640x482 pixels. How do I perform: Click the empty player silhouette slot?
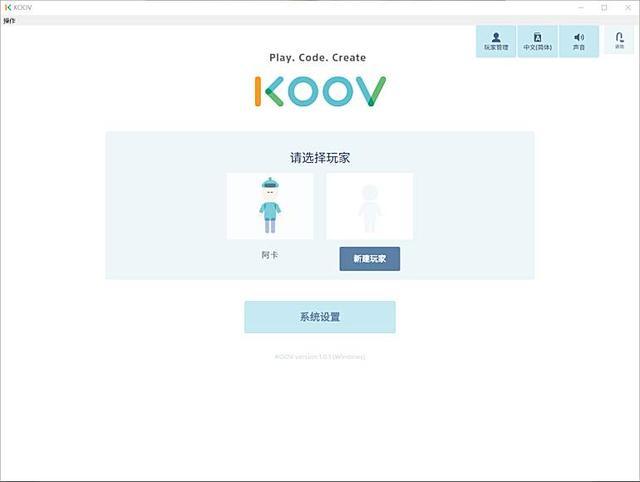tap(369, 206)
